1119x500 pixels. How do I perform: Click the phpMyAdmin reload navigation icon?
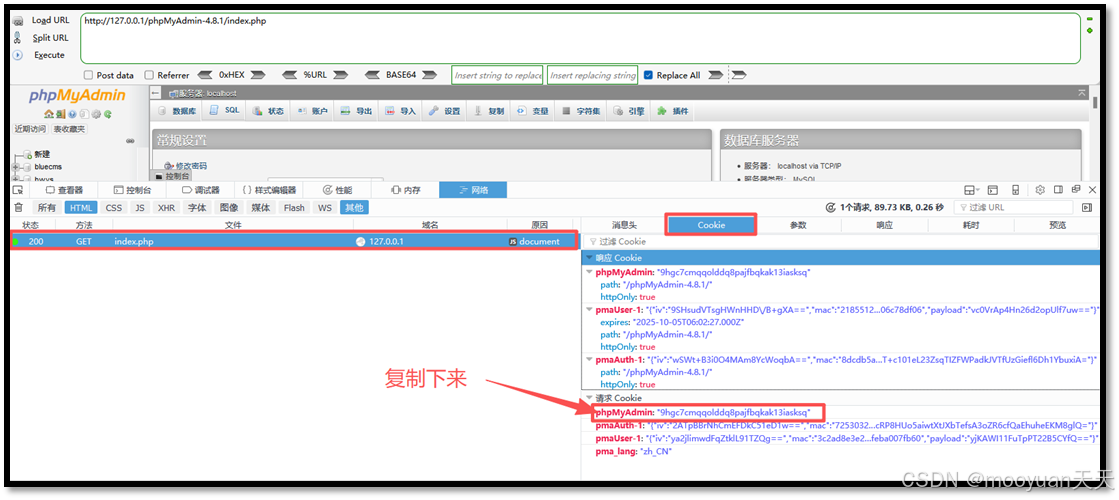click(108, 114)
